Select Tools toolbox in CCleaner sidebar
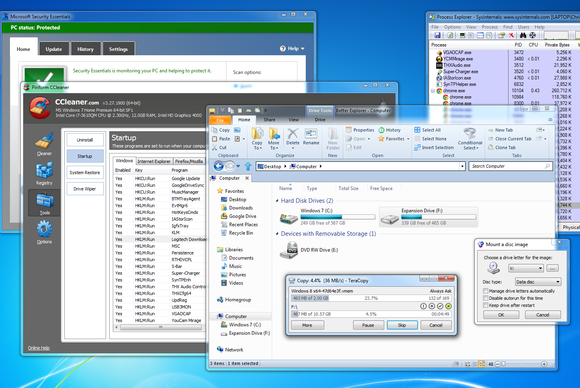The width and height of the screenshot is (580, 388). [44, 203]
